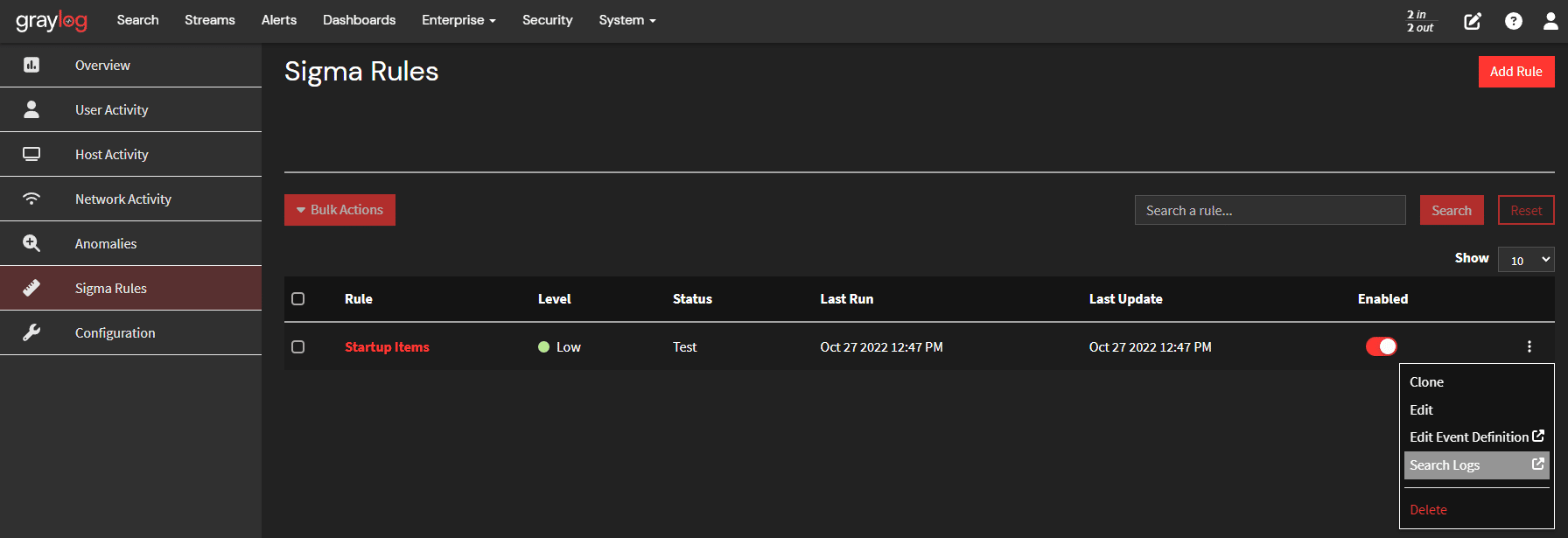Image resolution: width=1568 pixels, height=538 pixels.
Task: Click the Anomalies magnifier icon
Action: pos(31,243)
